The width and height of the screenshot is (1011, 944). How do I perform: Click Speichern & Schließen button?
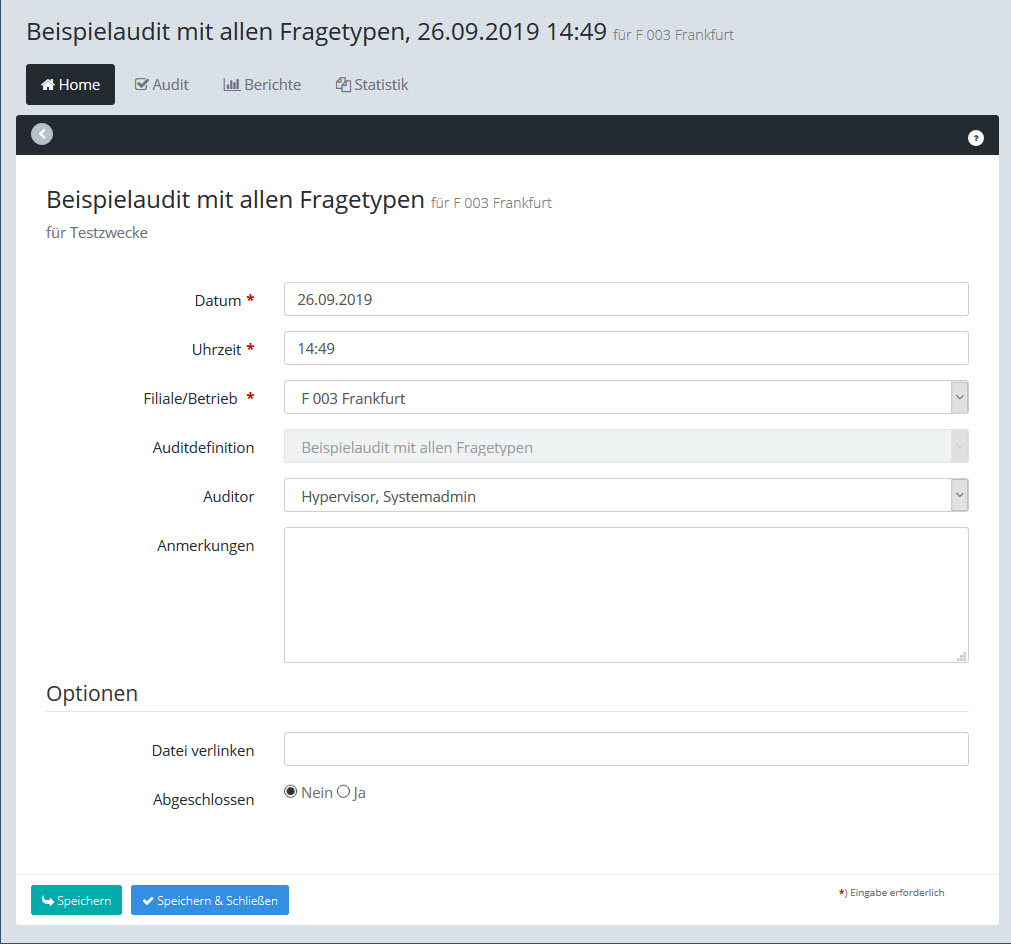click(210, 900)
